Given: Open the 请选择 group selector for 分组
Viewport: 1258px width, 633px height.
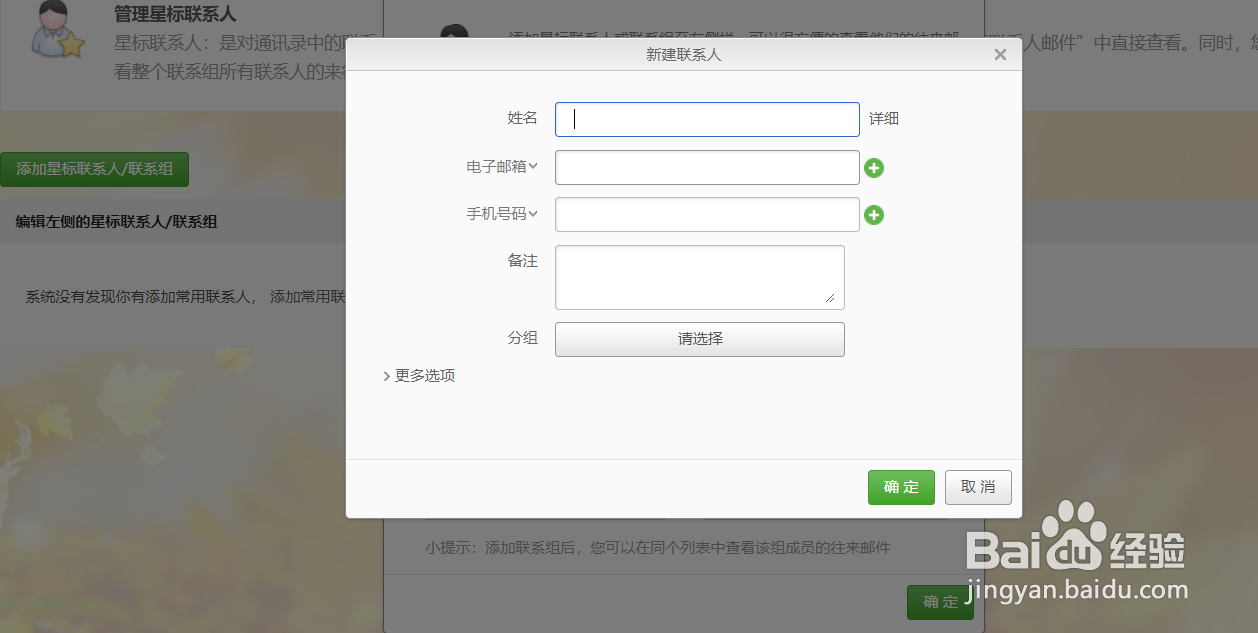Looking at the screenshot, I should (x=699, y=339).
